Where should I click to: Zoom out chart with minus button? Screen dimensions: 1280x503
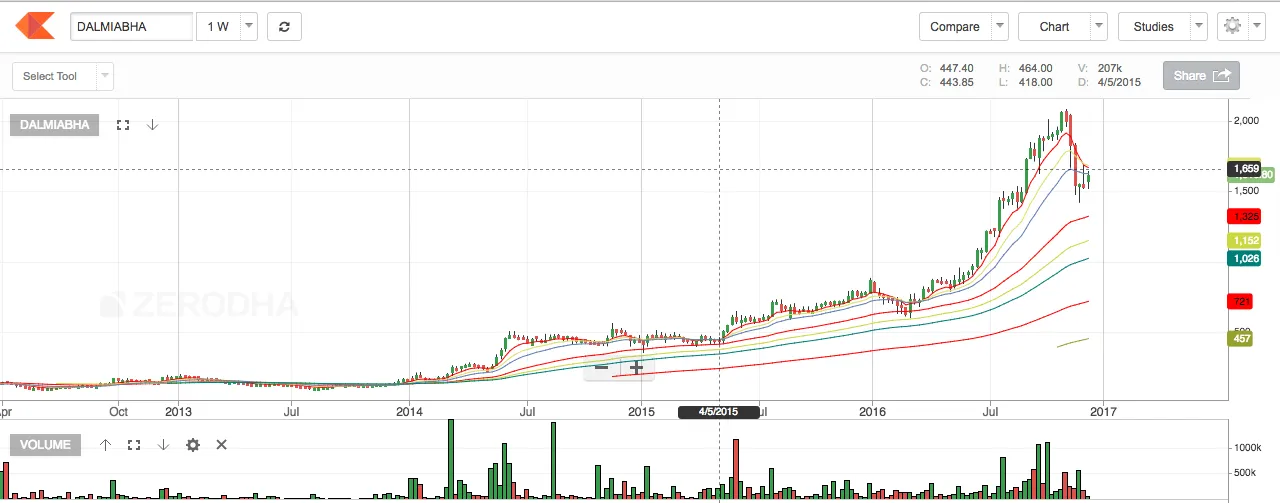click(601, 368)
